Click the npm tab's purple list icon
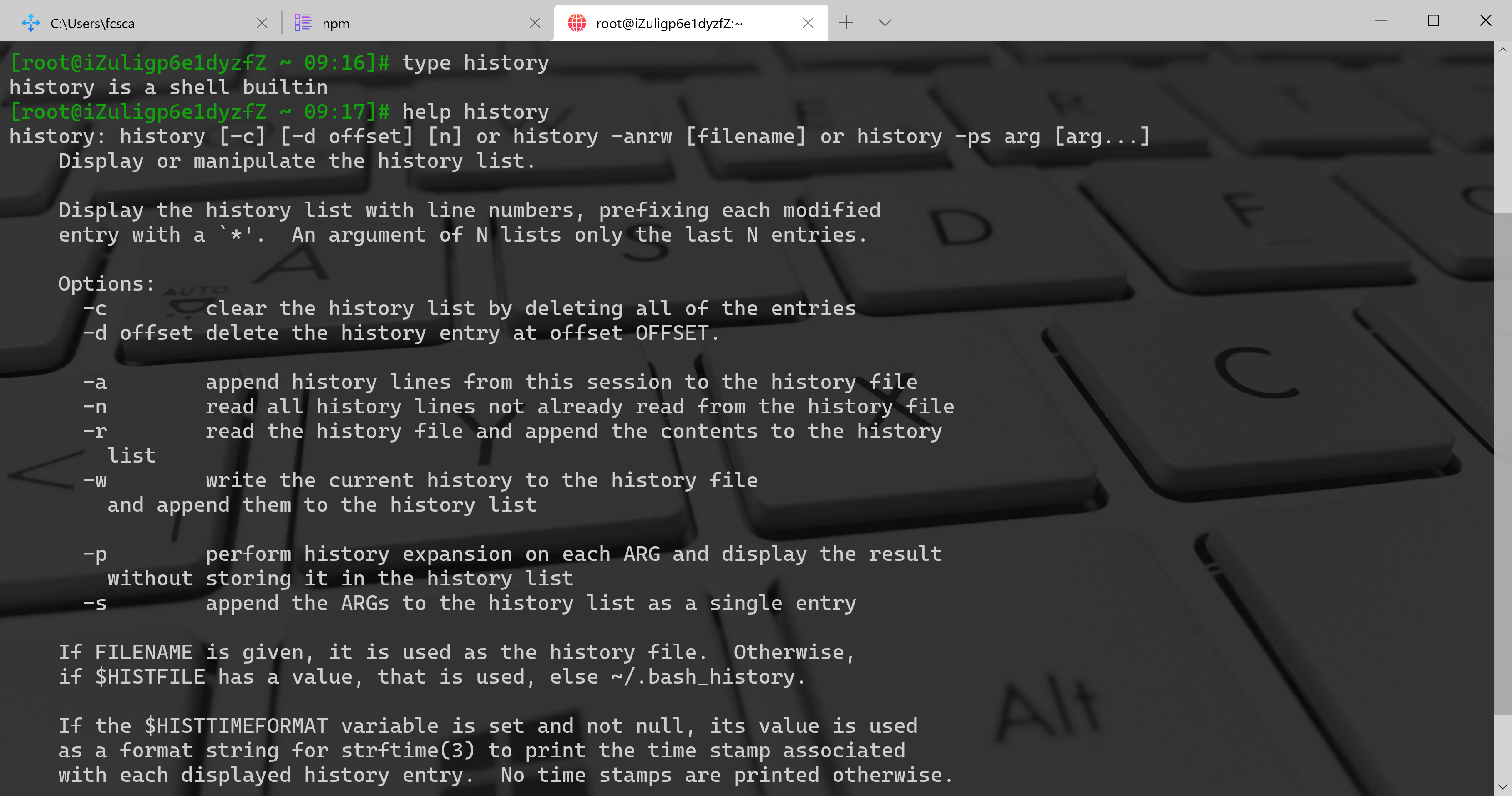Viewport: 1512px width, 796px height. click(303, 23)
